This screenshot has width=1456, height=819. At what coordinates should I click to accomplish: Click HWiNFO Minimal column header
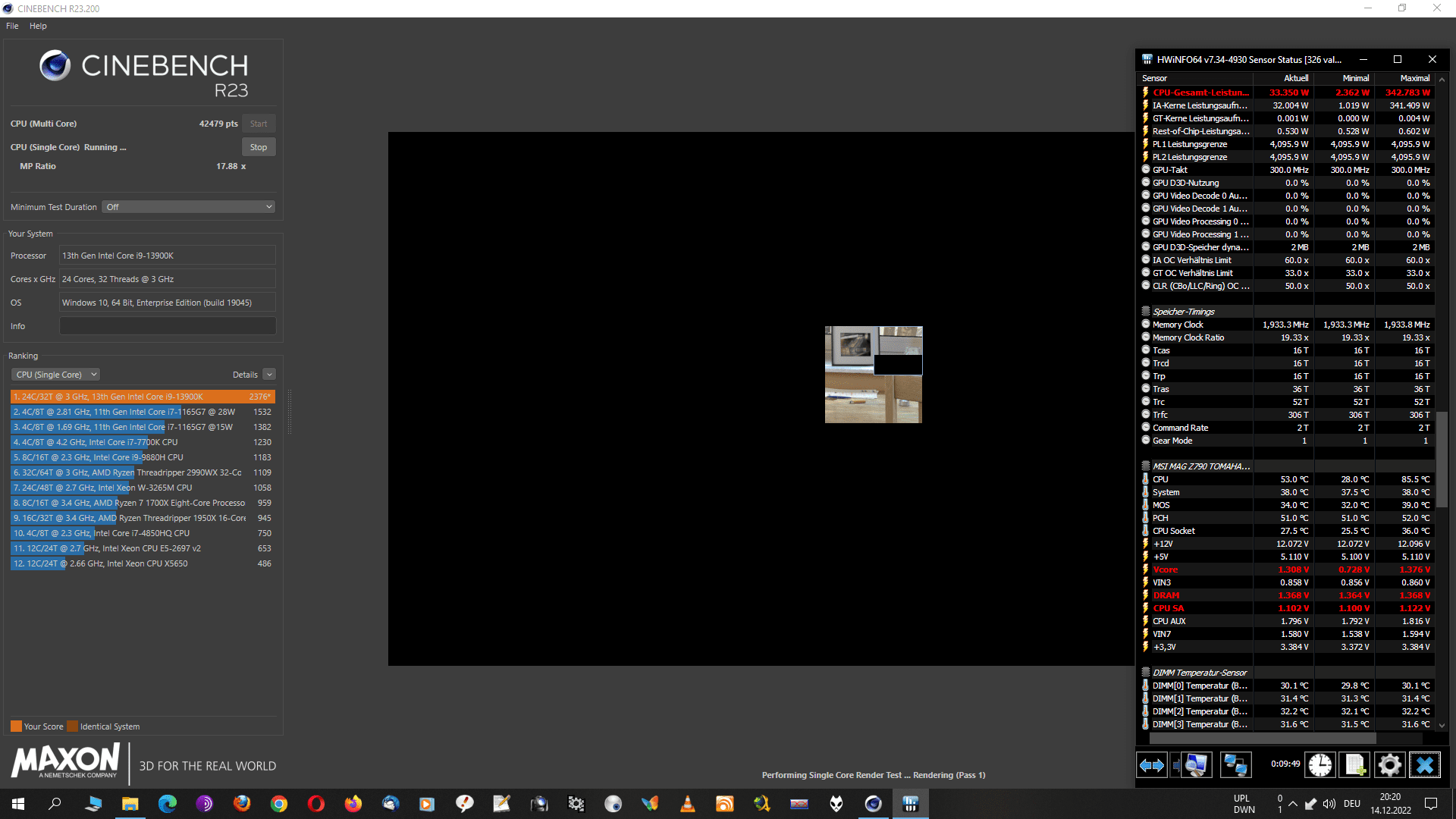1344,78
